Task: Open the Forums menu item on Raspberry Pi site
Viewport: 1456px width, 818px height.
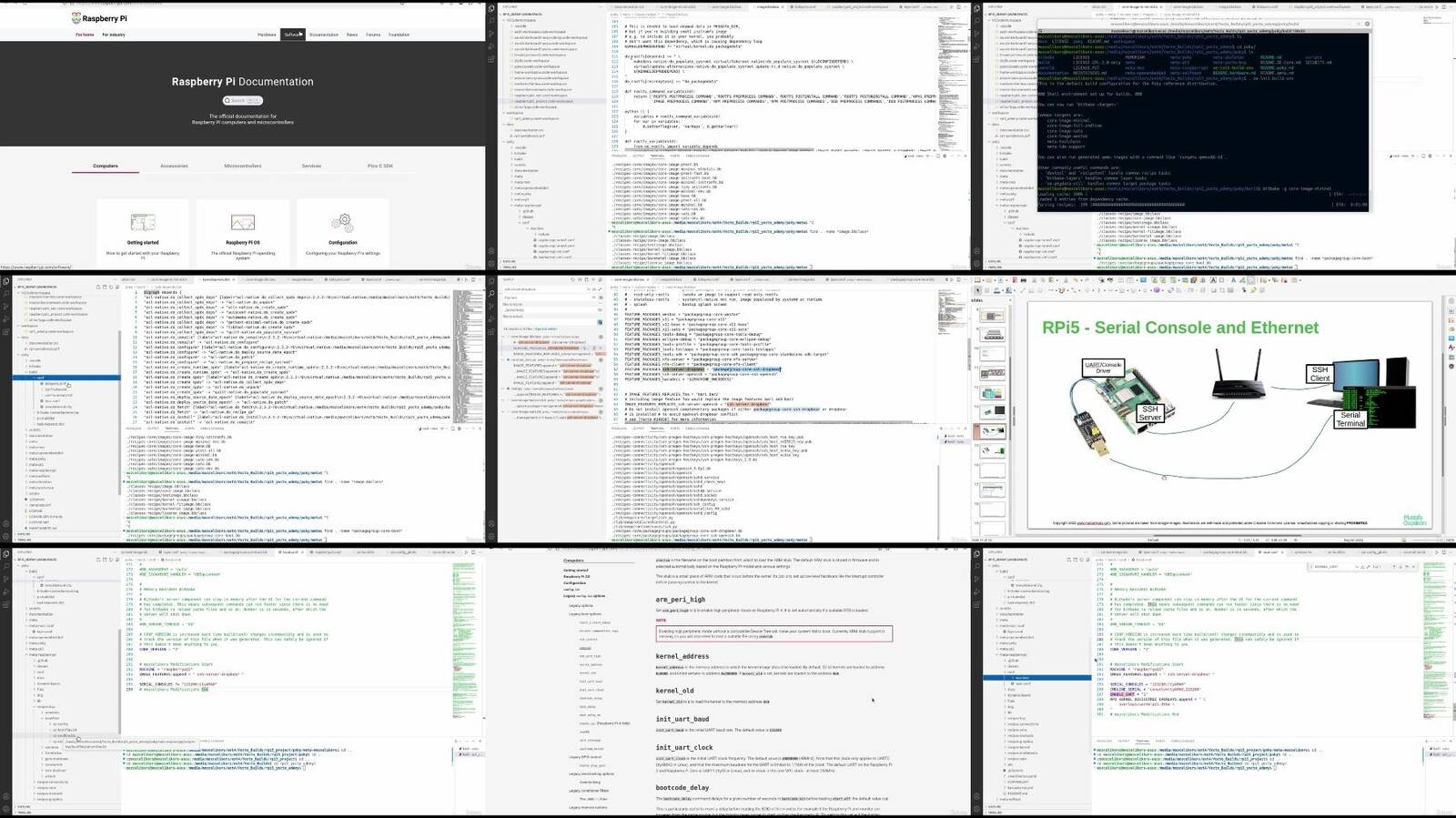Action: [373, 35]
